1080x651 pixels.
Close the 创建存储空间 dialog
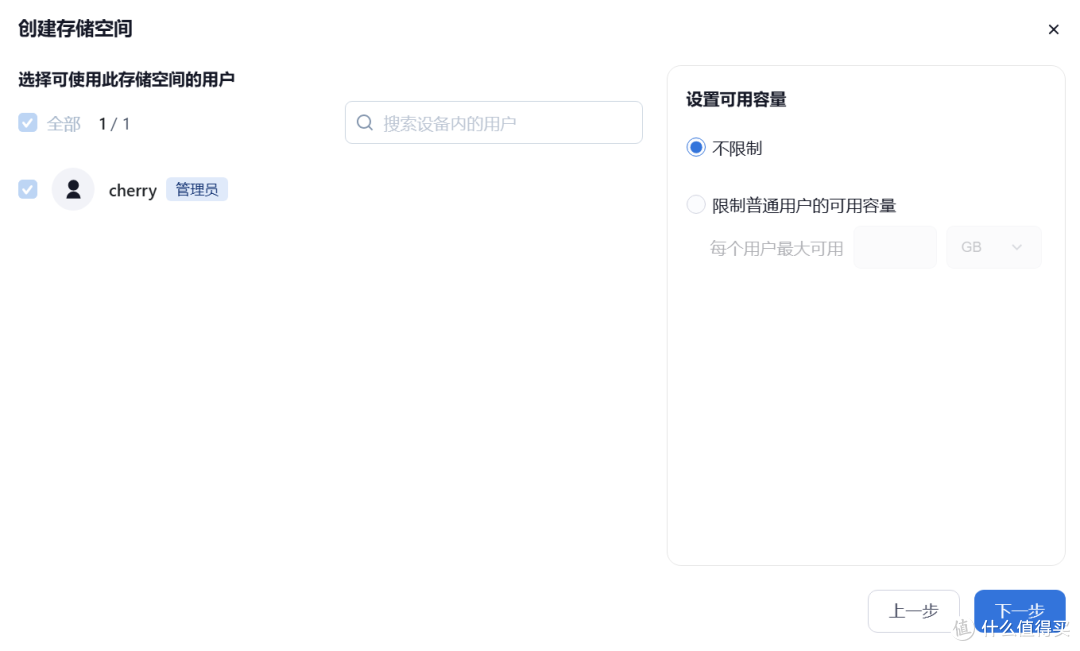(1053, 29)
